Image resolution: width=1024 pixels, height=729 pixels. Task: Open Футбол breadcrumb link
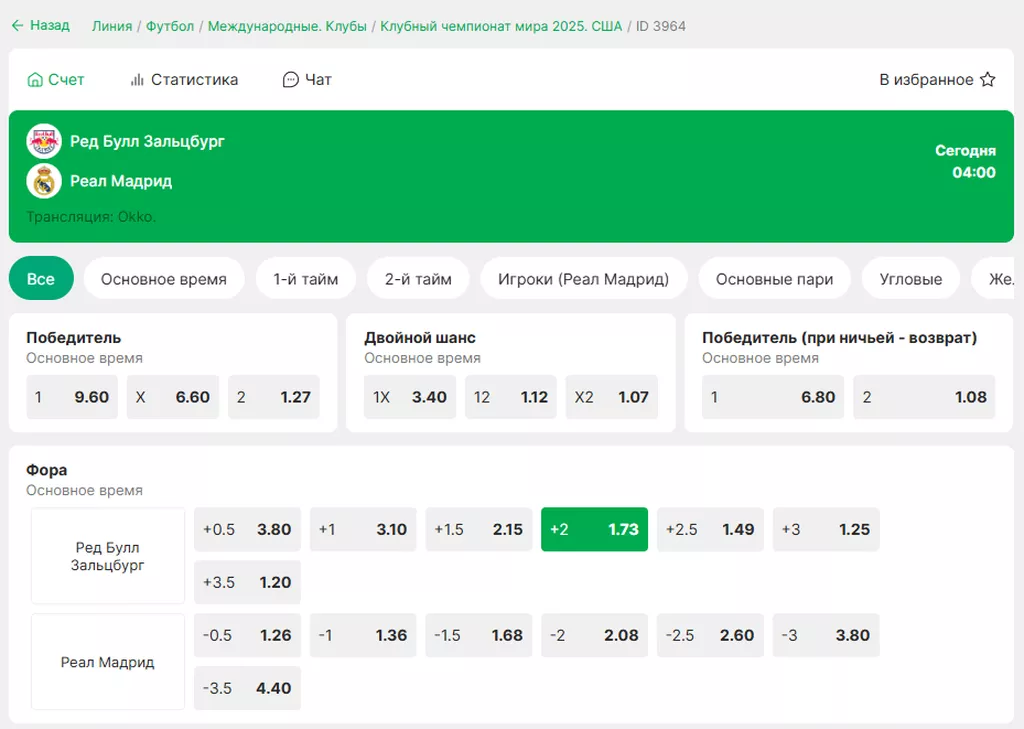[x=170, y=26]
